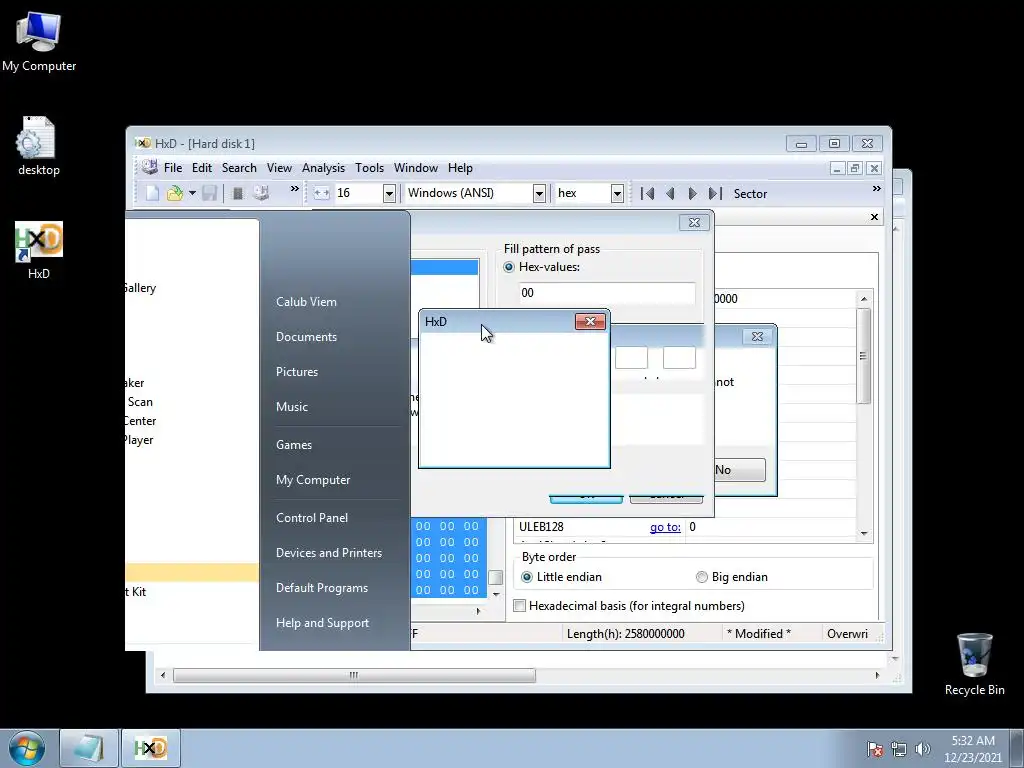The height and width of the screenshot is (768, 1024).
Task: Open Default Programs from Start menu
Action: pyautogui.click(x=322, y=588)
